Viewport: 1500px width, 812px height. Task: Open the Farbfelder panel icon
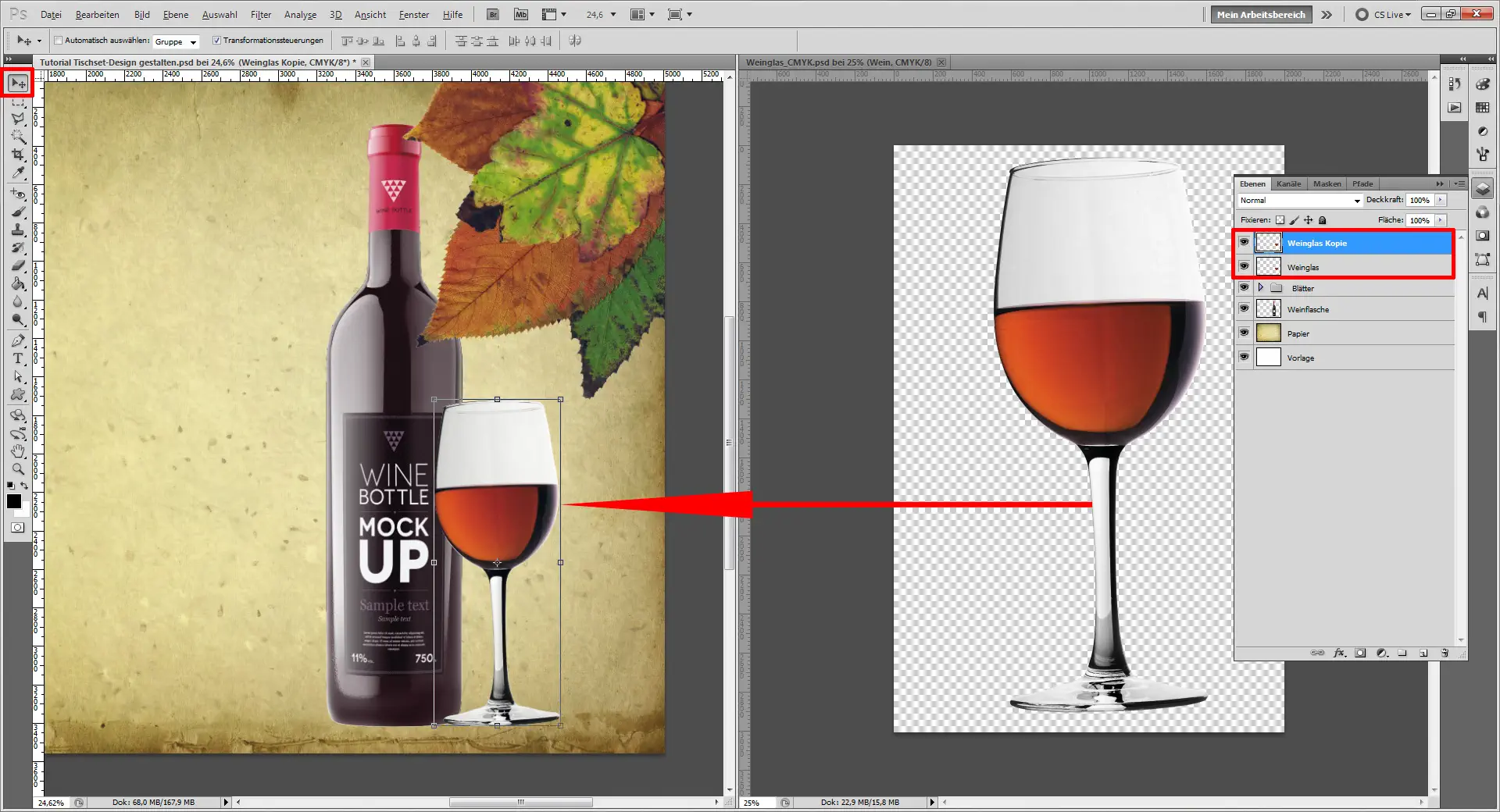pyautogui.click(x=1482, y=107)
